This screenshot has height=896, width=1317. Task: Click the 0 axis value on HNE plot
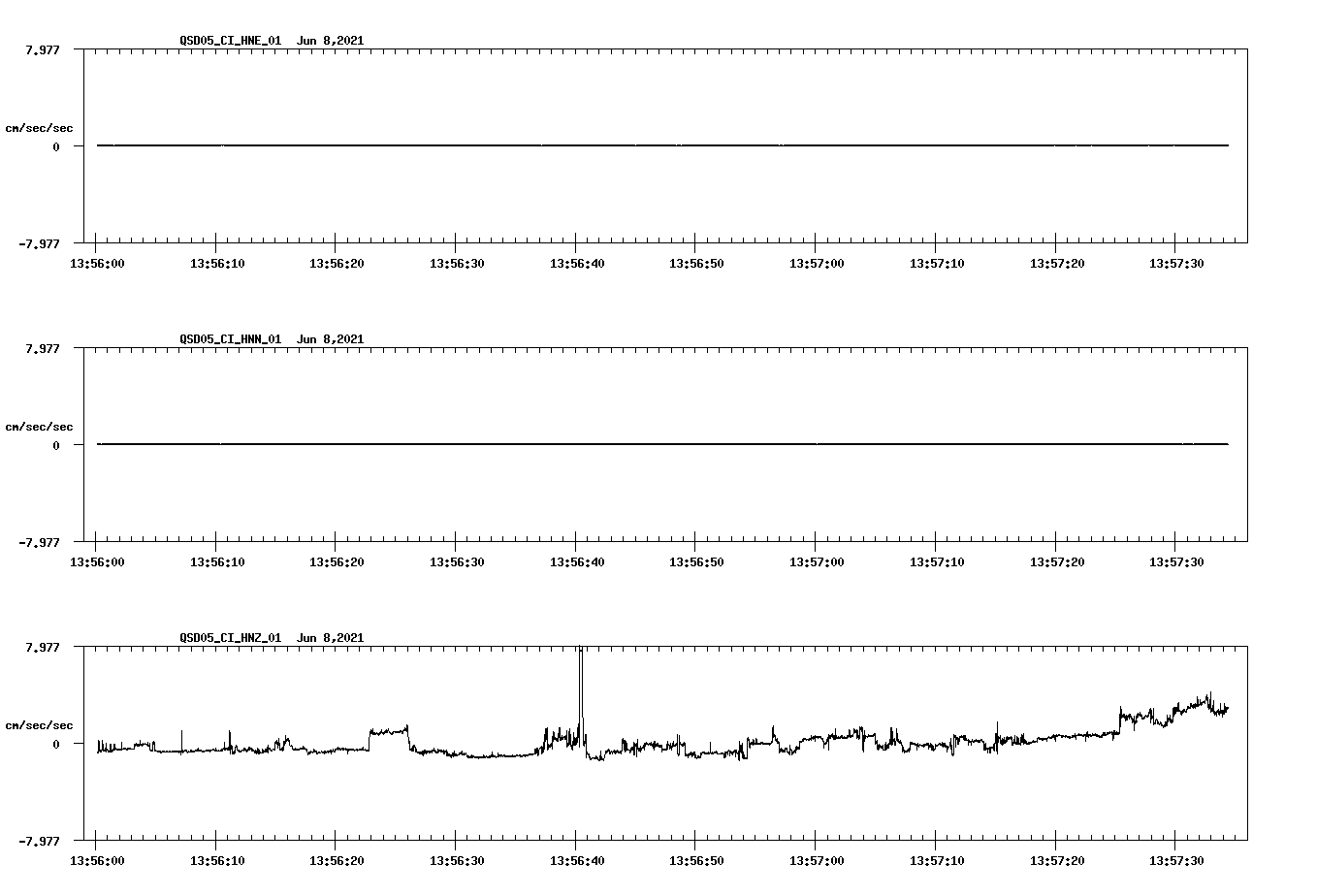(56, 146)
